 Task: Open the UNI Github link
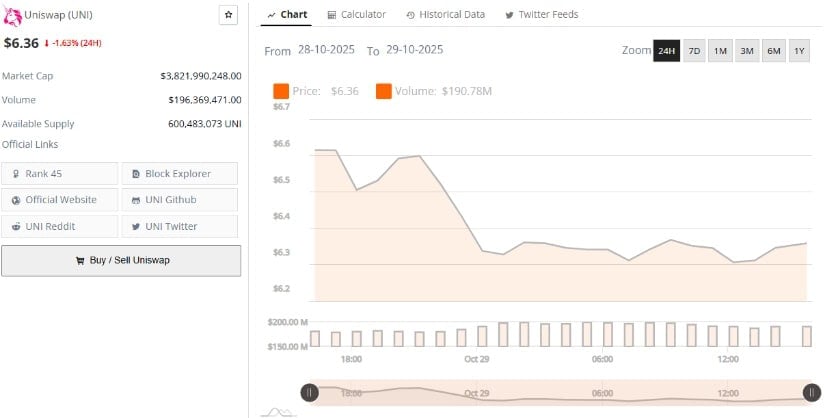(180, 200)
